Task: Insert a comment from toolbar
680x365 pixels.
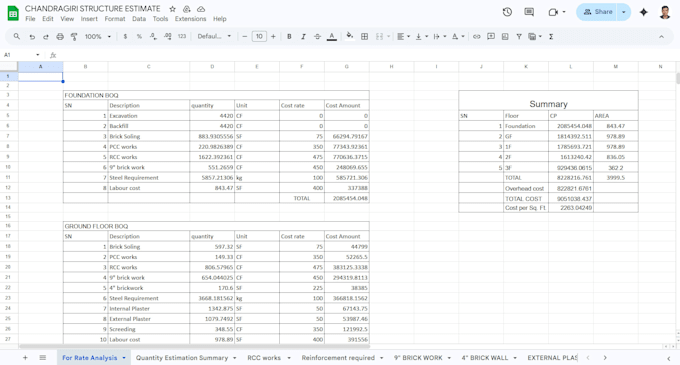Action: click(491, 37)
